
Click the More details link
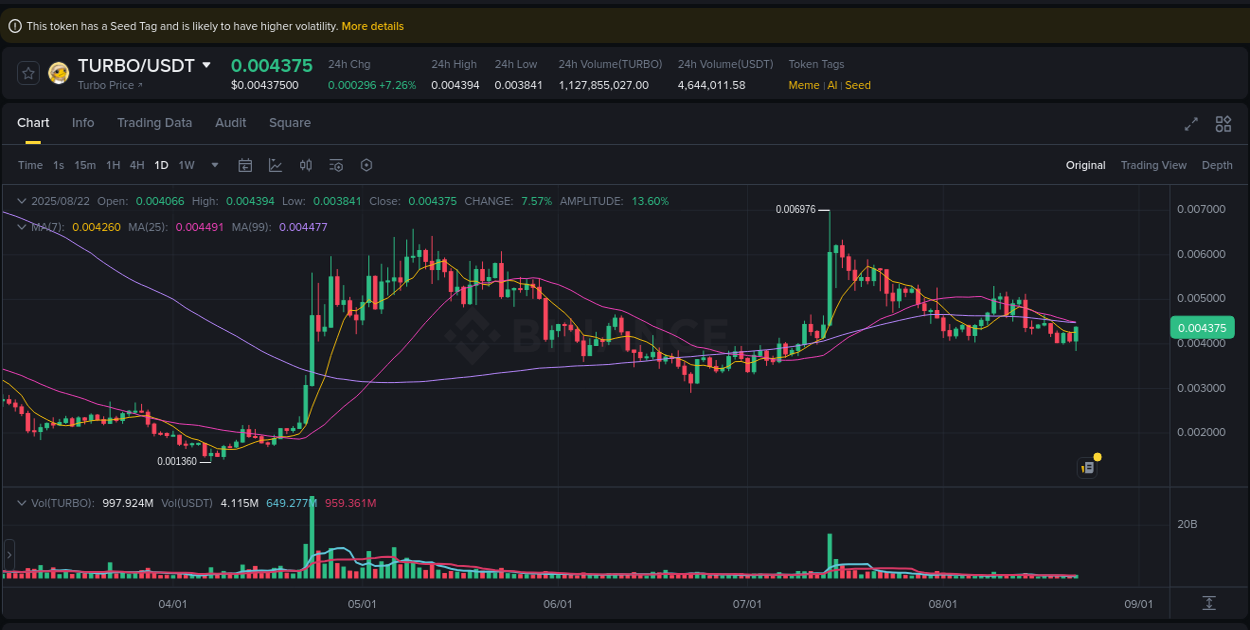[372, 26]
